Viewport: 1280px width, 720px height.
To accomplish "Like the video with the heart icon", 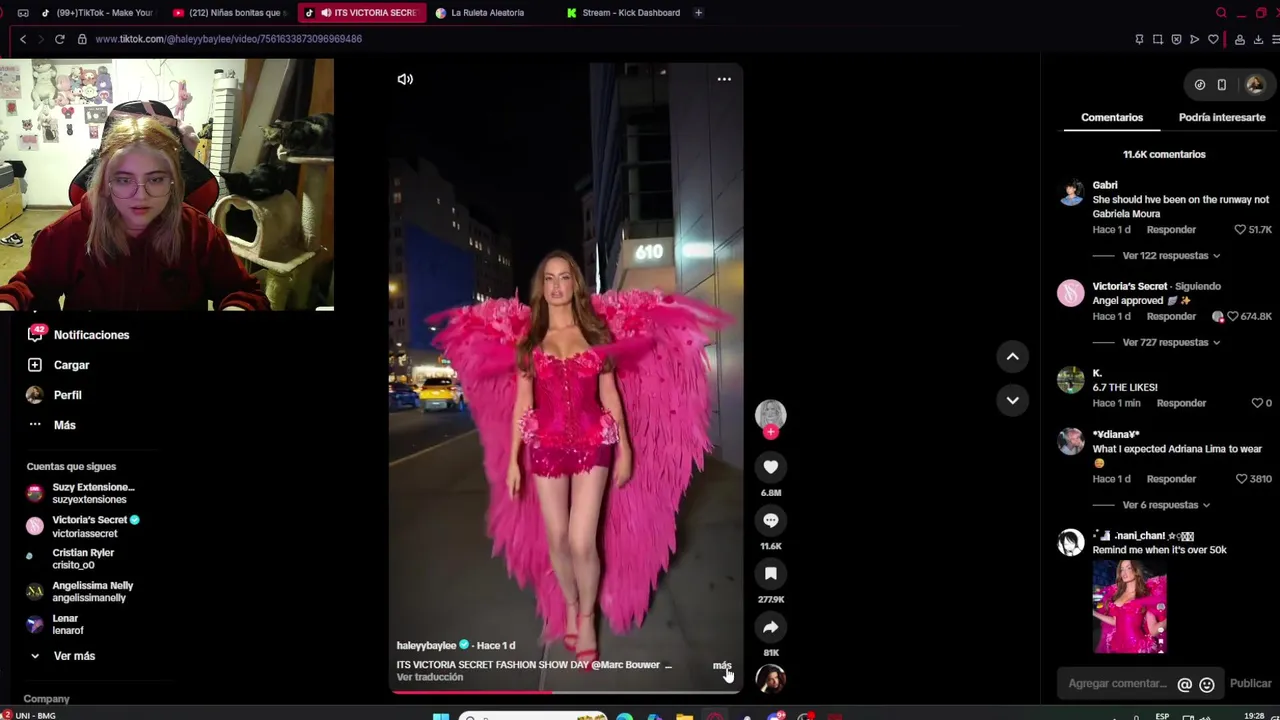I will [x=770, y=467].
